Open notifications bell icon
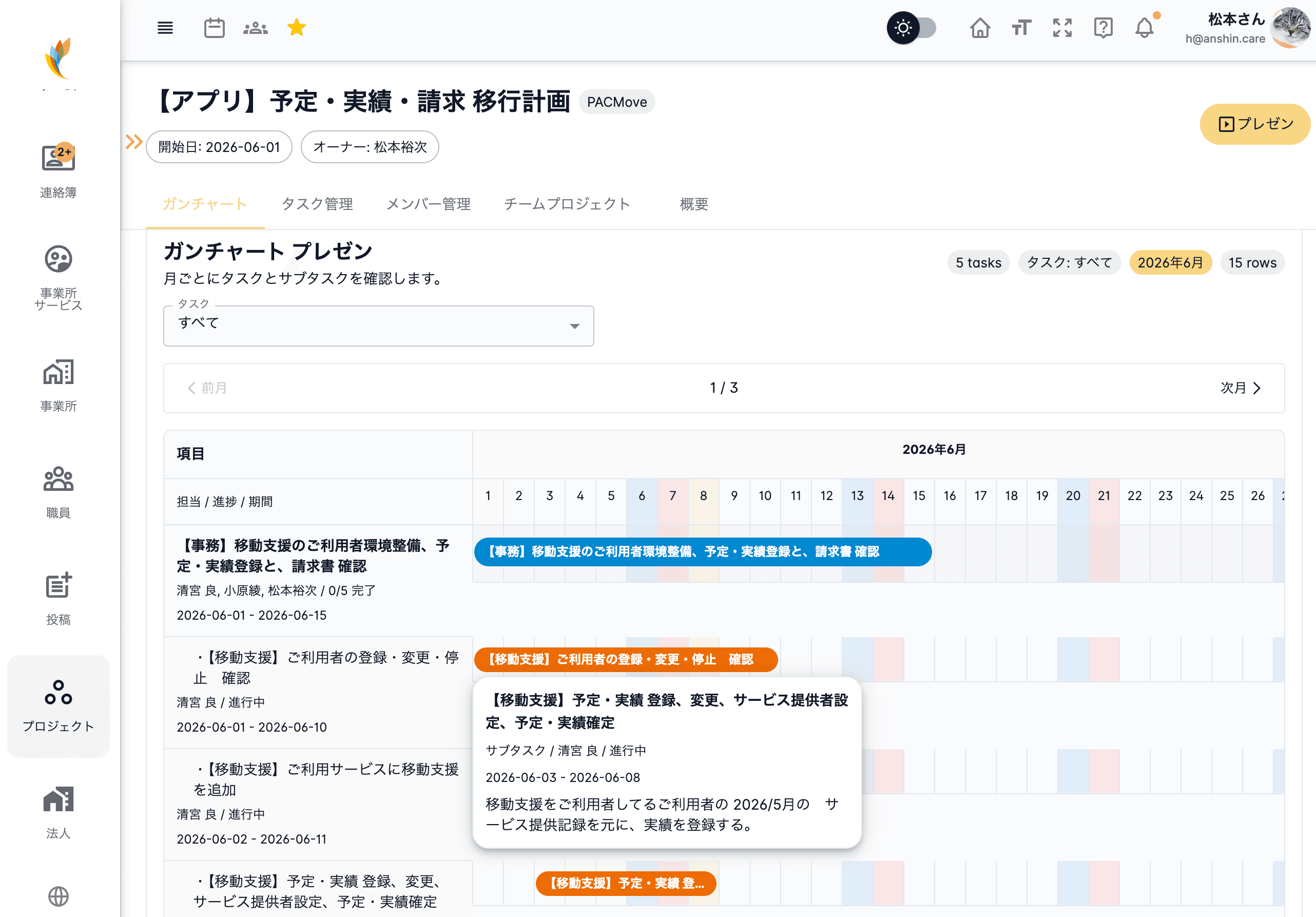Image resolution: width=1316 pixels, height=917 pixels. click(x=1144, y=28)
